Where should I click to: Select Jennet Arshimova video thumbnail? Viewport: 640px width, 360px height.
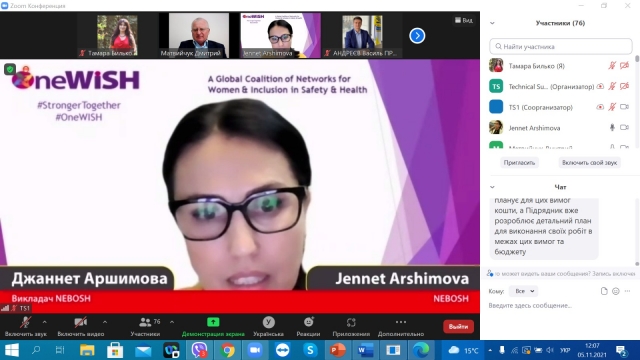(x=280, y=36)
